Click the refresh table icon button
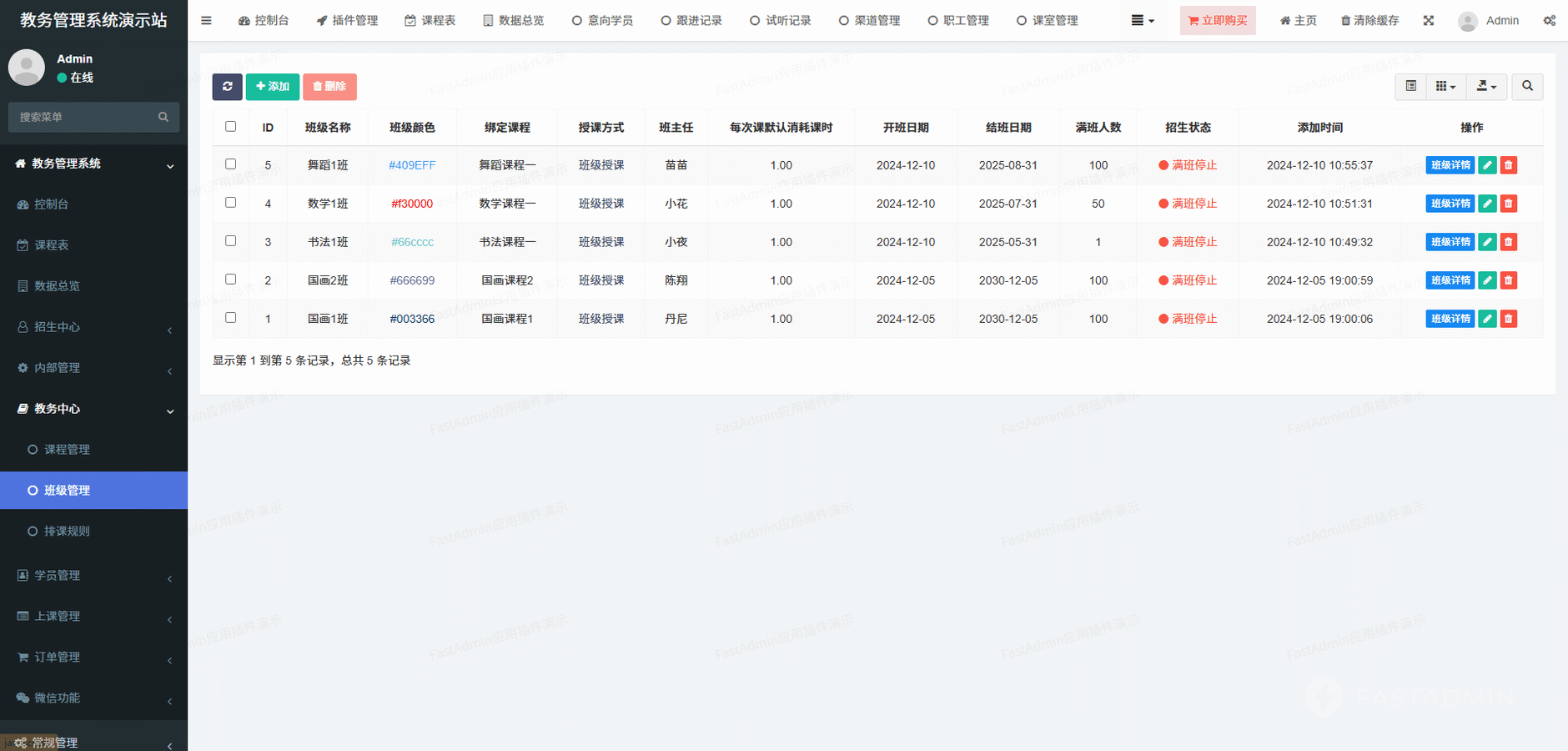This screenshot has height=751, width=1568. pos(227,87)
